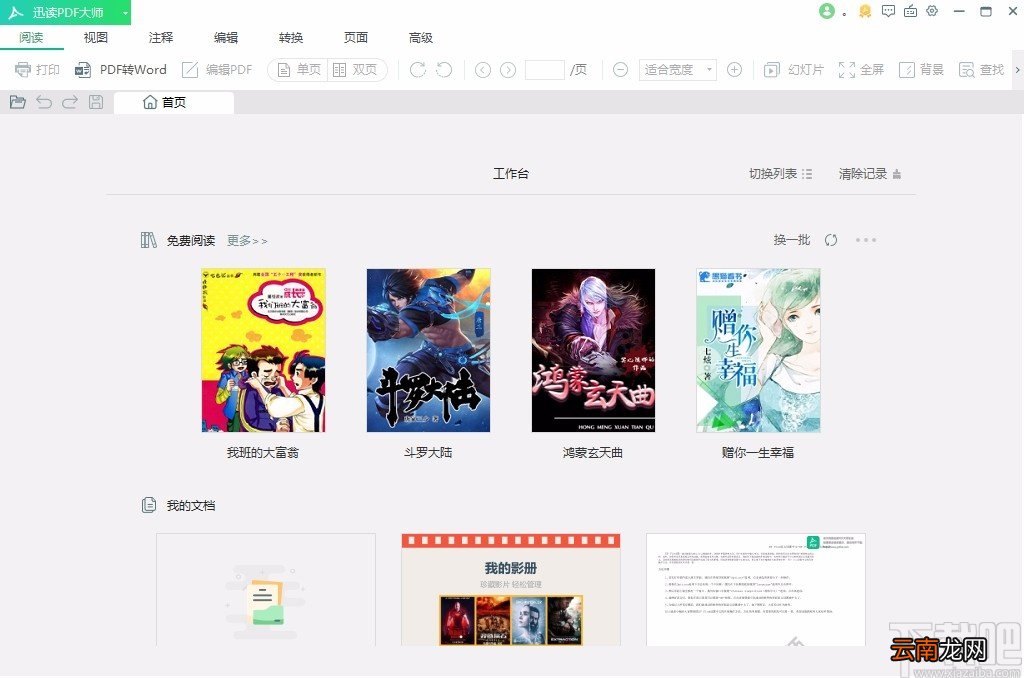The image size is (1024, 678).
Task: Expand the toolbar overflow arrow
Action: tap(1017, 69)
